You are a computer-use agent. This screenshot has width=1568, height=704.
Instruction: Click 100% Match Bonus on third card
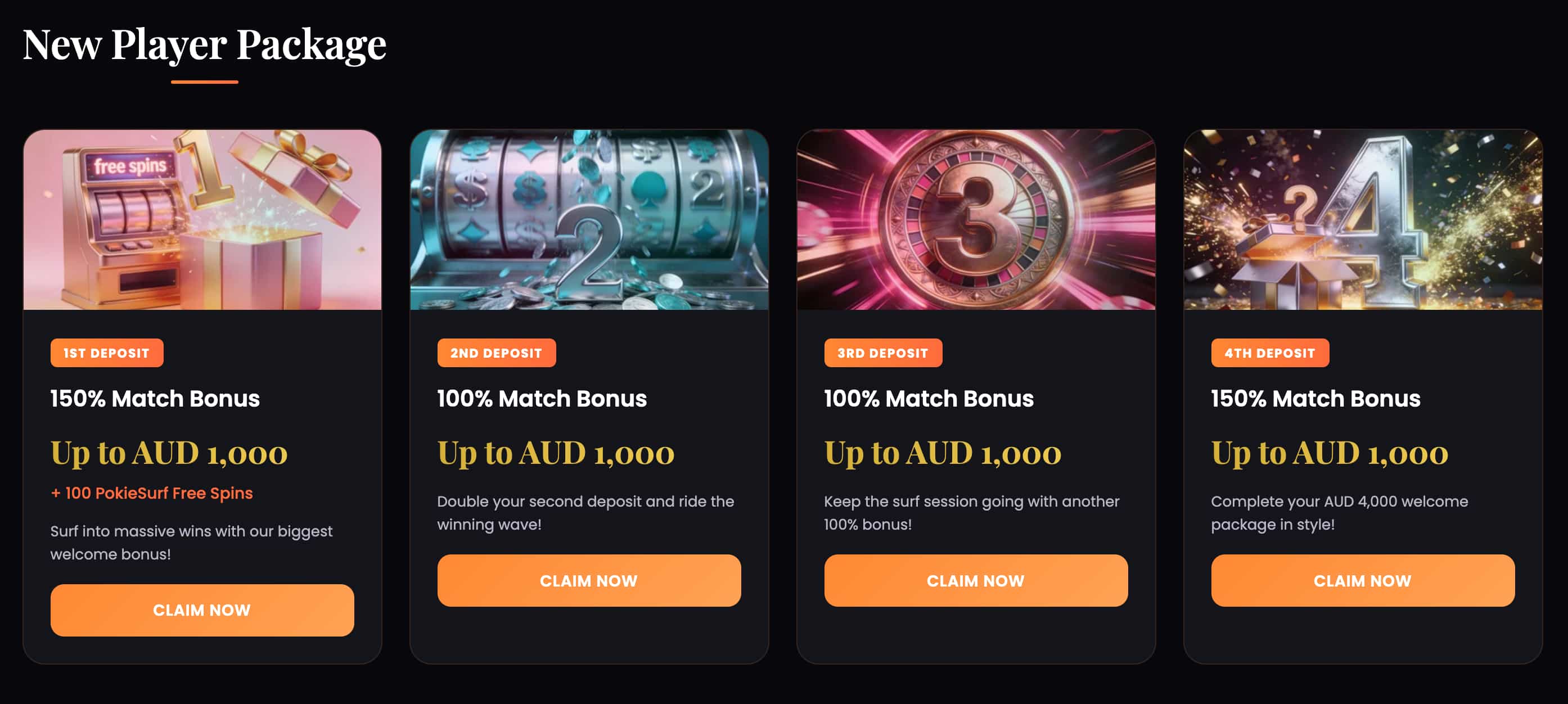pos(929,399)
